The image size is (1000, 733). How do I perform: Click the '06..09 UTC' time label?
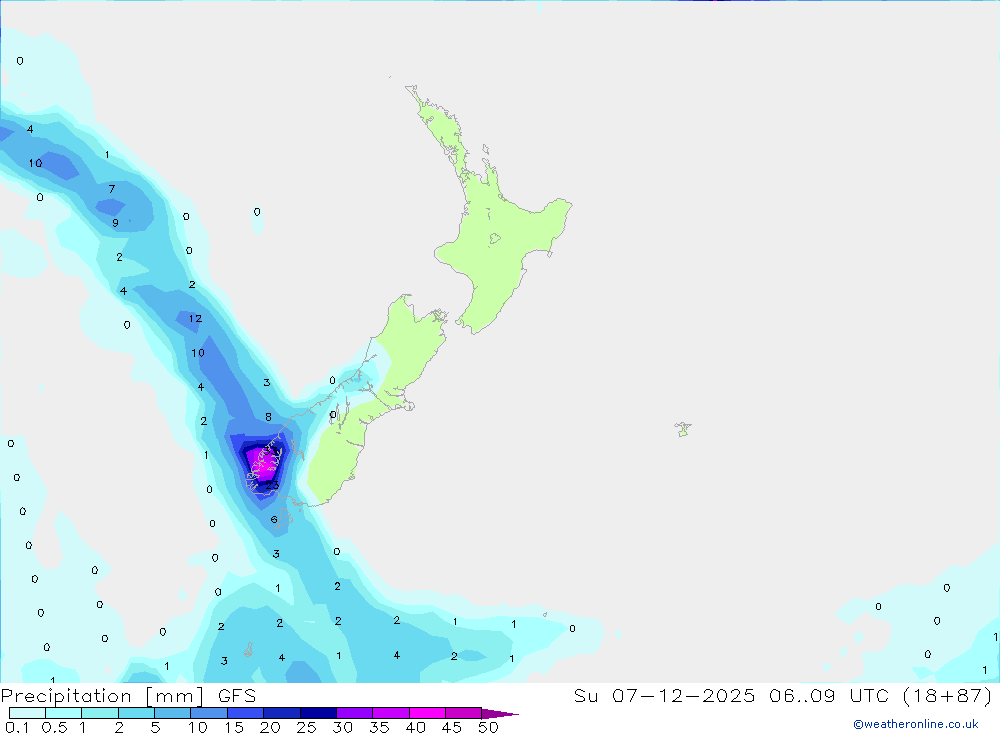click(829, 695)
